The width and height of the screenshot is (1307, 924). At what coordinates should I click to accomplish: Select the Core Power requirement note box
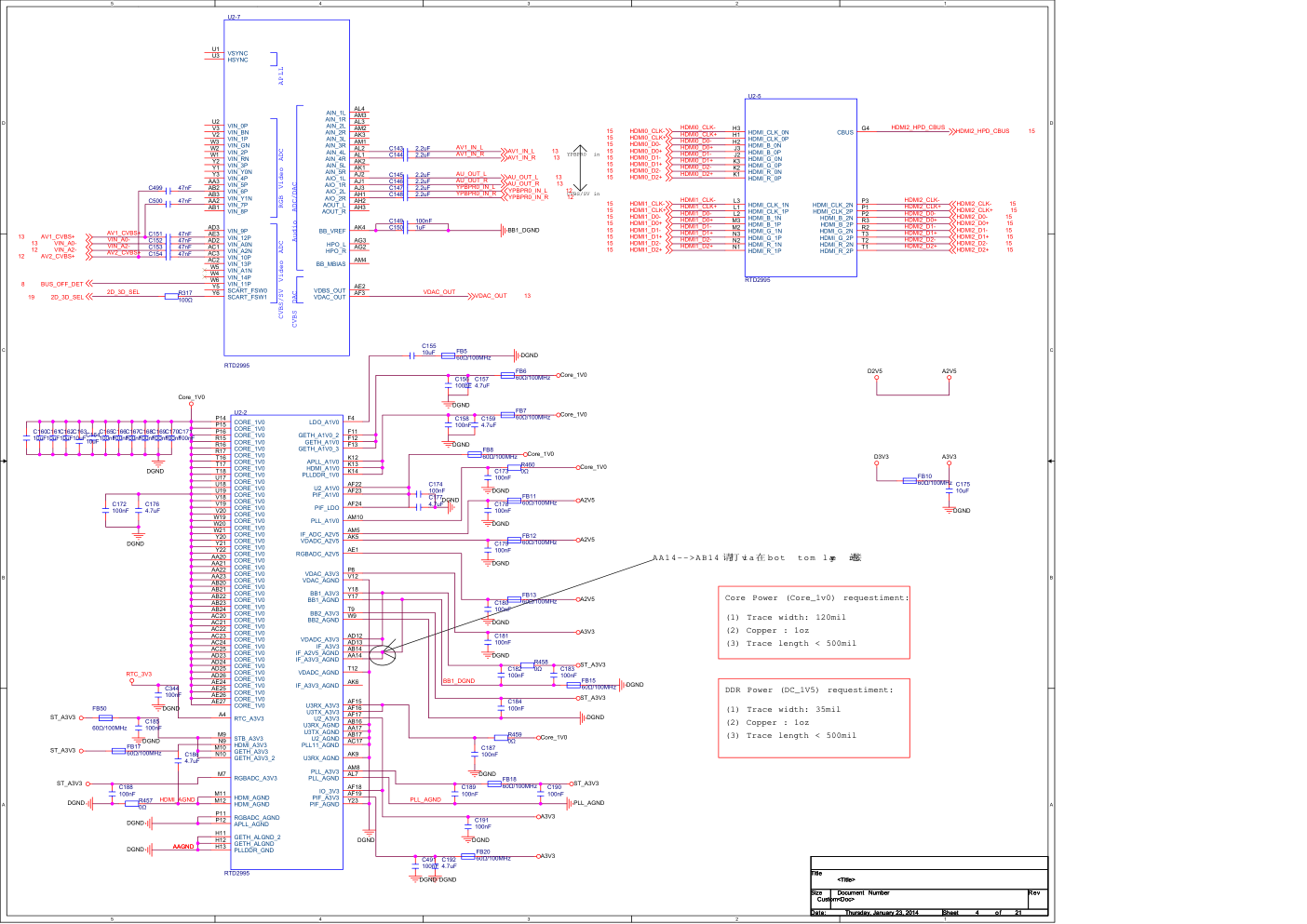(x=814, y=622)
